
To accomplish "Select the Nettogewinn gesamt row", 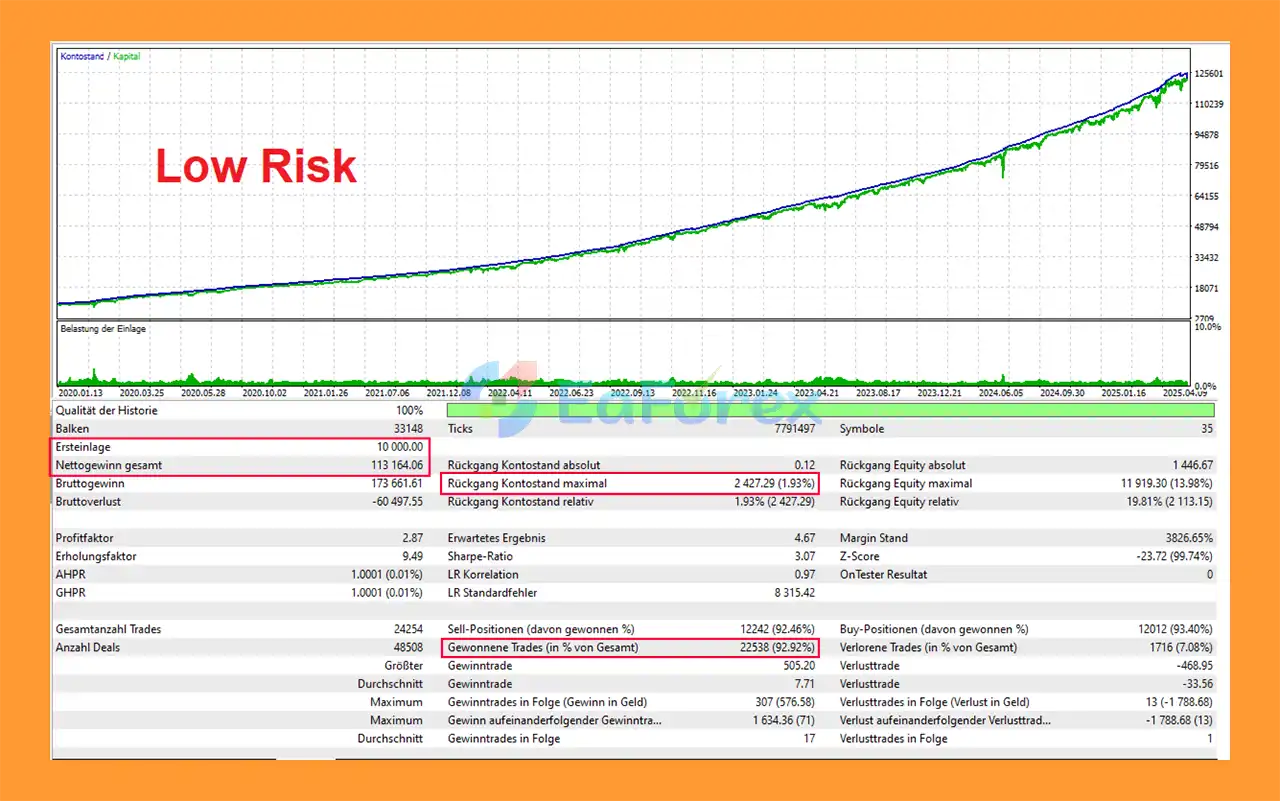I will (240, 465).
